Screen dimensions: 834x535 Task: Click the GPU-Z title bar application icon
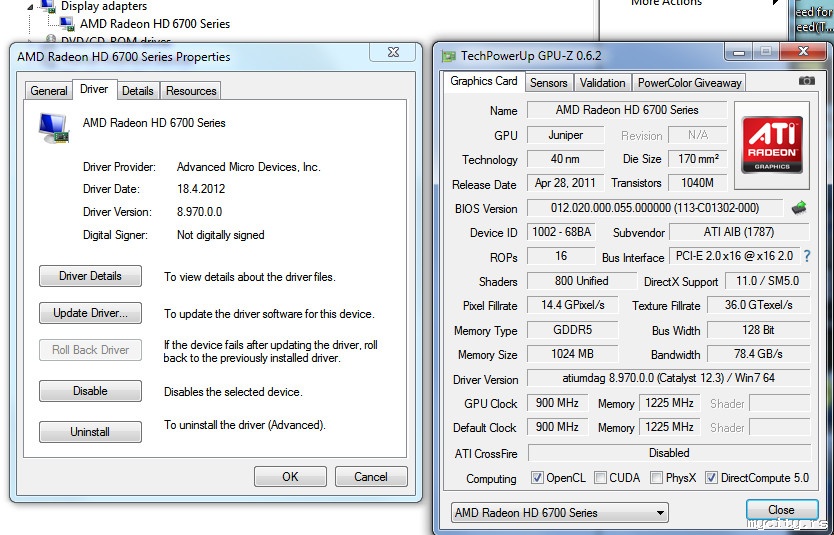449,56
